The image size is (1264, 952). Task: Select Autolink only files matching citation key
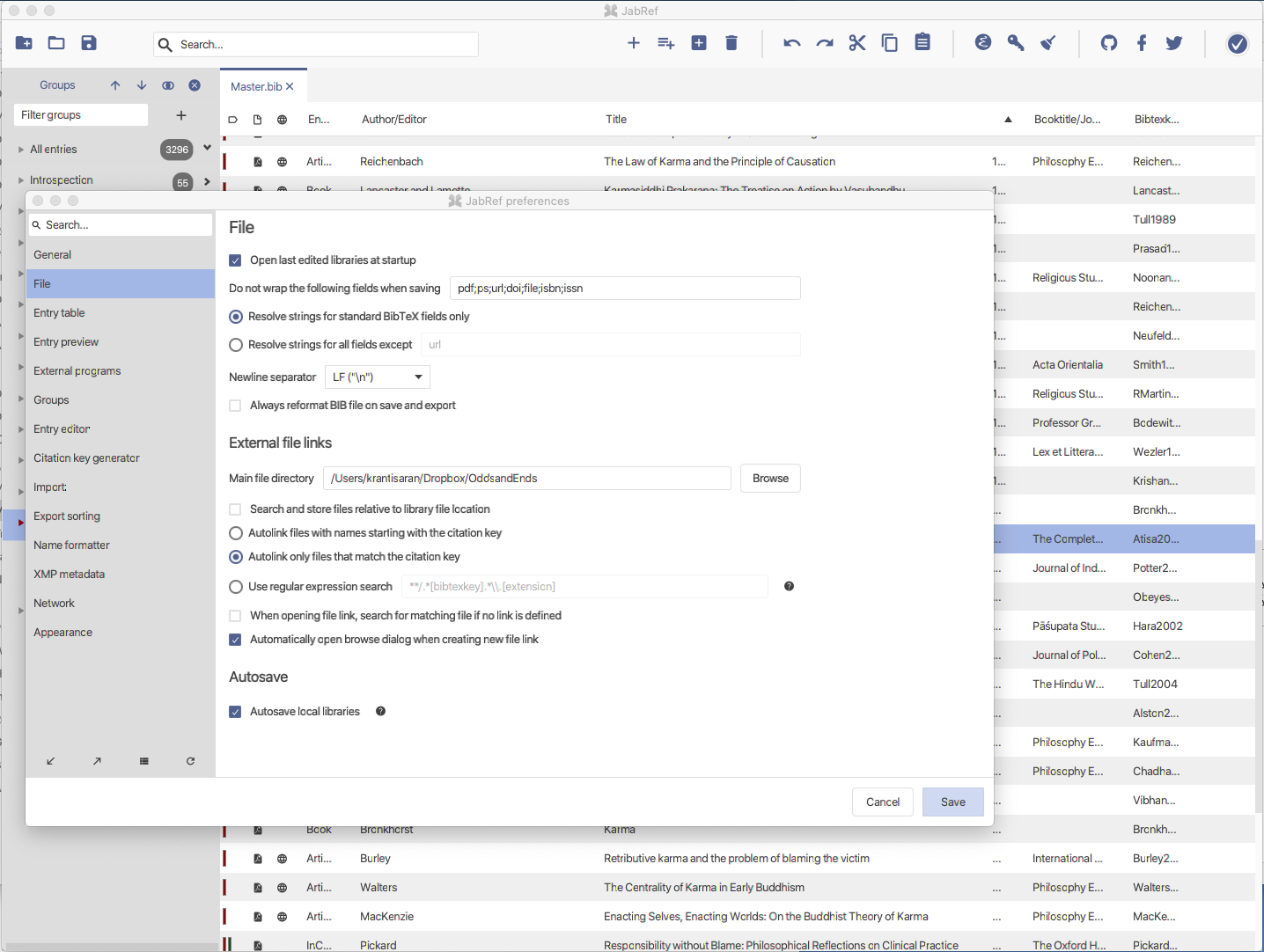(x=236, y=557)
